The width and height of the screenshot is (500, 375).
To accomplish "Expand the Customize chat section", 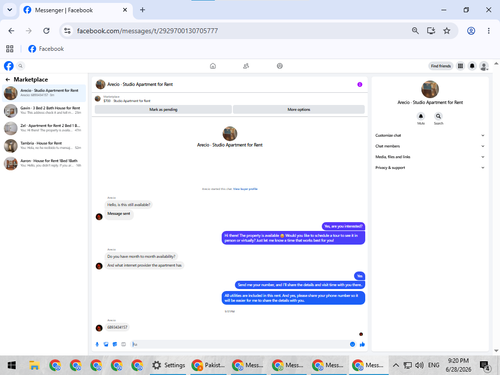I will pos(430,135).
